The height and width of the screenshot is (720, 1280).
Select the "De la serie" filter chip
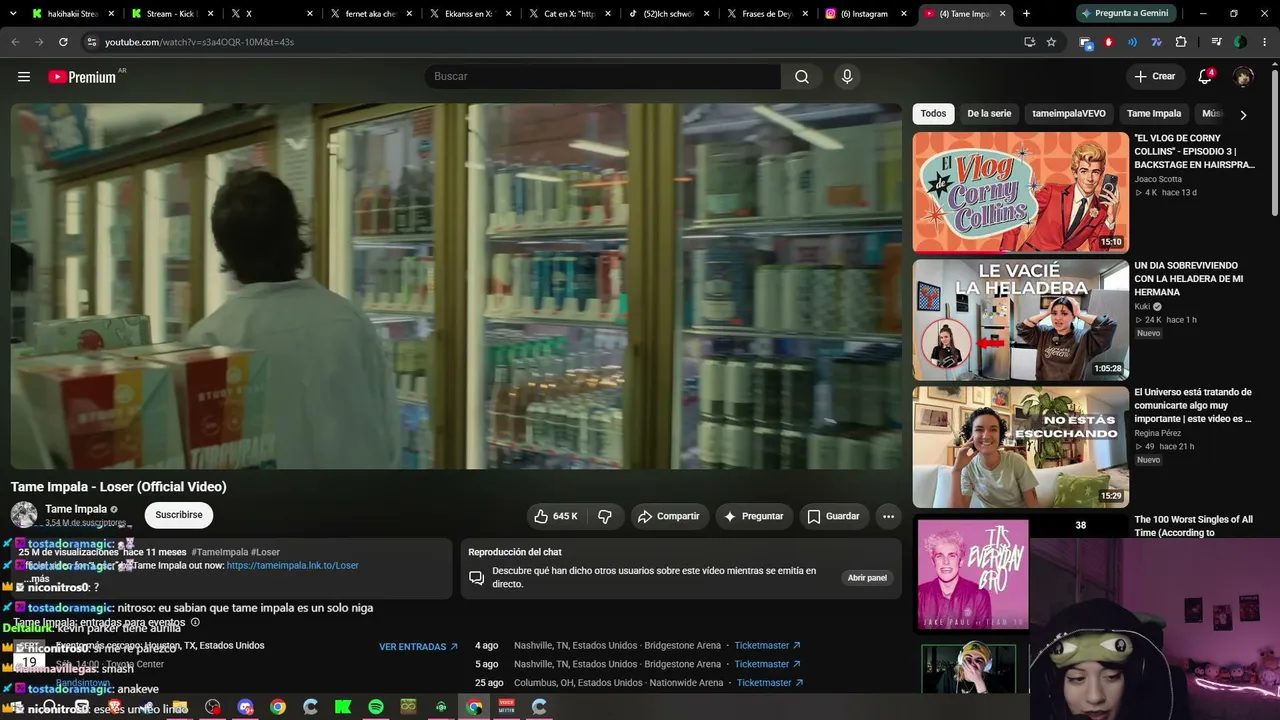point(989,114)
